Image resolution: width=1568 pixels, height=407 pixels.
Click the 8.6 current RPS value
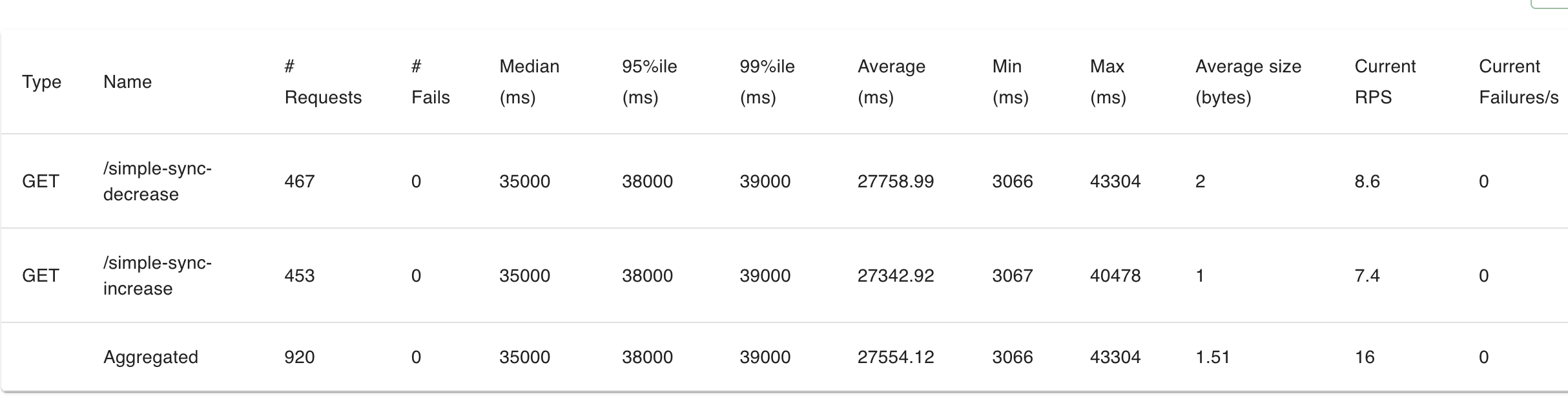click(x=1367, y=182)
